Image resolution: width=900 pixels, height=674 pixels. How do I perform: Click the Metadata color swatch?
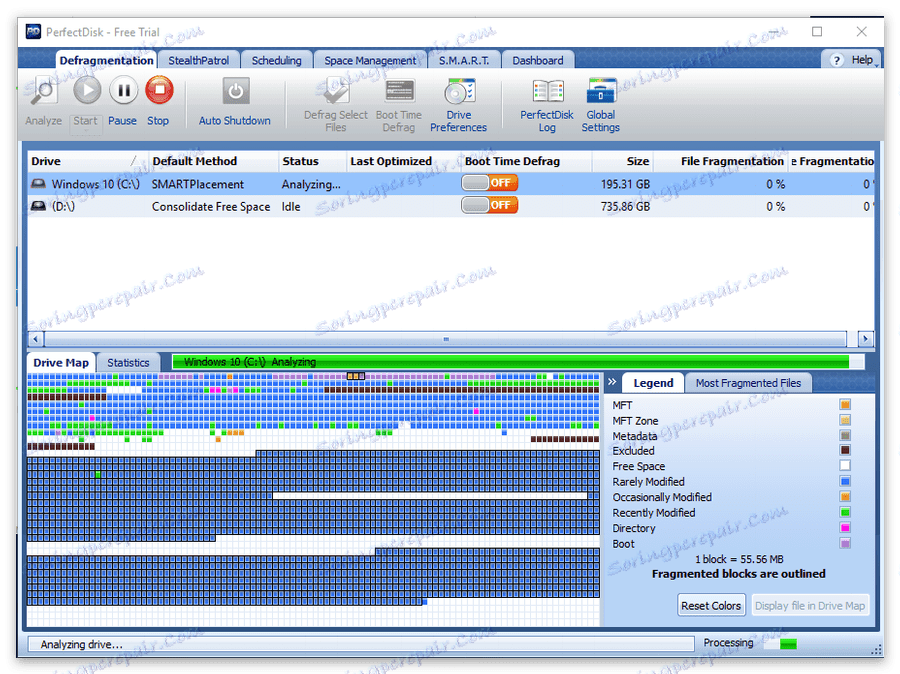(x=845, y=435)
